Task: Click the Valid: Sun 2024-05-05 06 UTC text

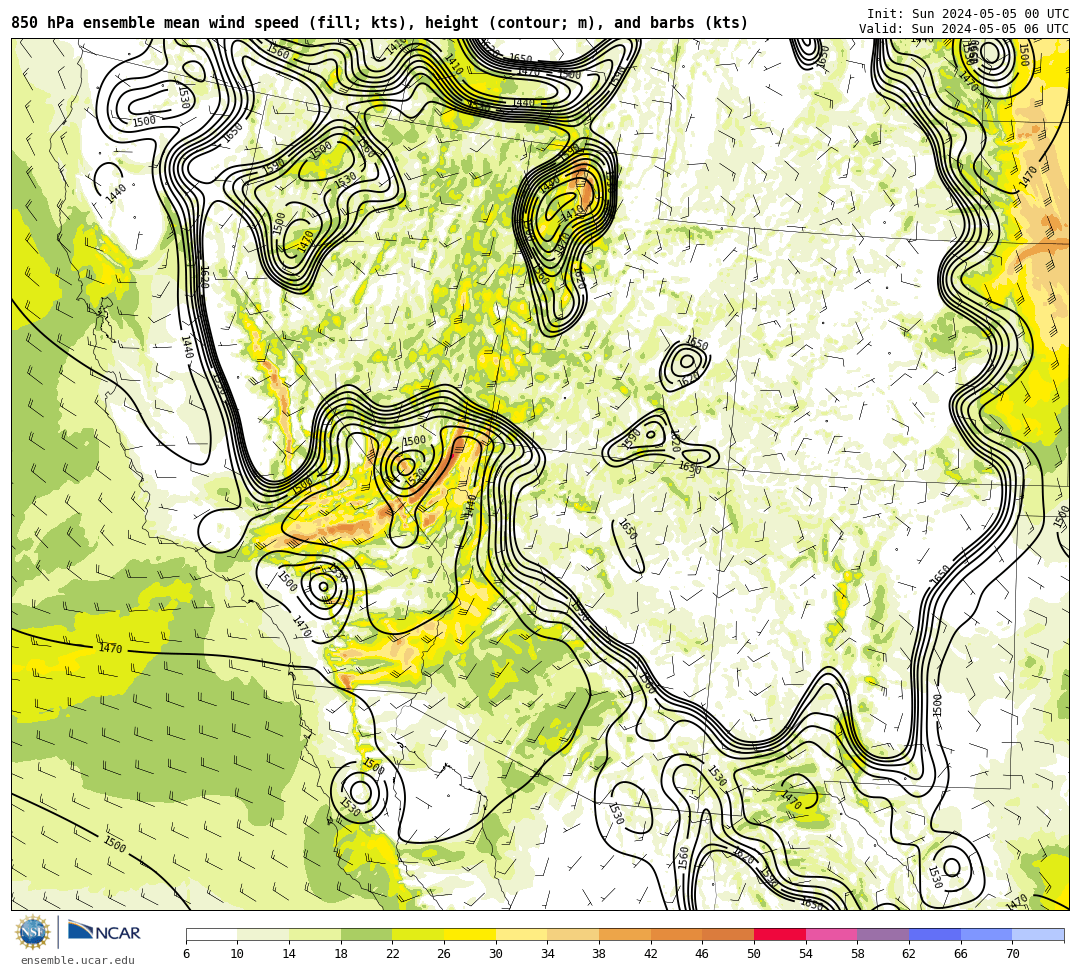Action: [964, 29]
